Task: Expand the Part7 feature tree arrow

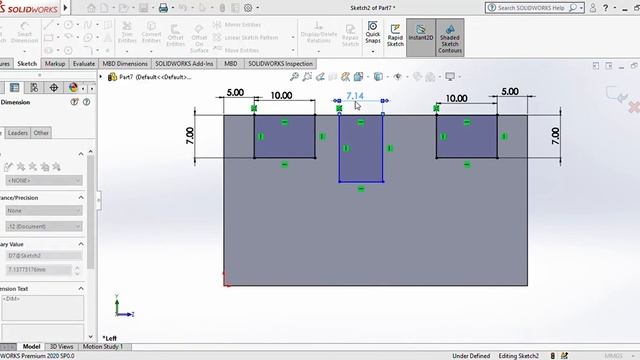Action: pyautogui.click(x=101, y=76)
